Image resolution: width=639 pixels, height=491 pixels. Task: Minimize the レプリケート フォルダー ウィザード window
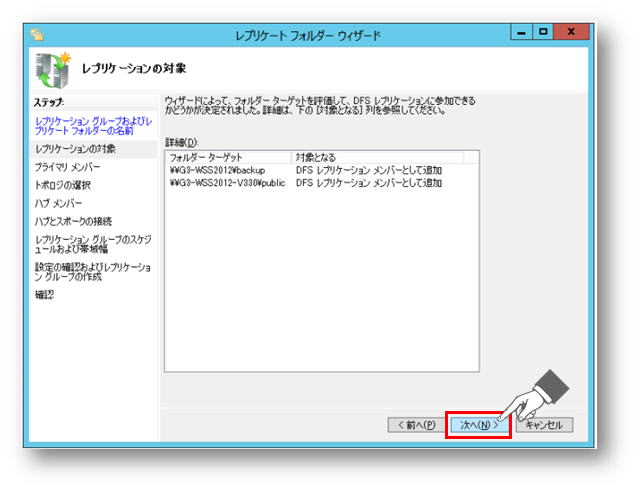[522, 32]
